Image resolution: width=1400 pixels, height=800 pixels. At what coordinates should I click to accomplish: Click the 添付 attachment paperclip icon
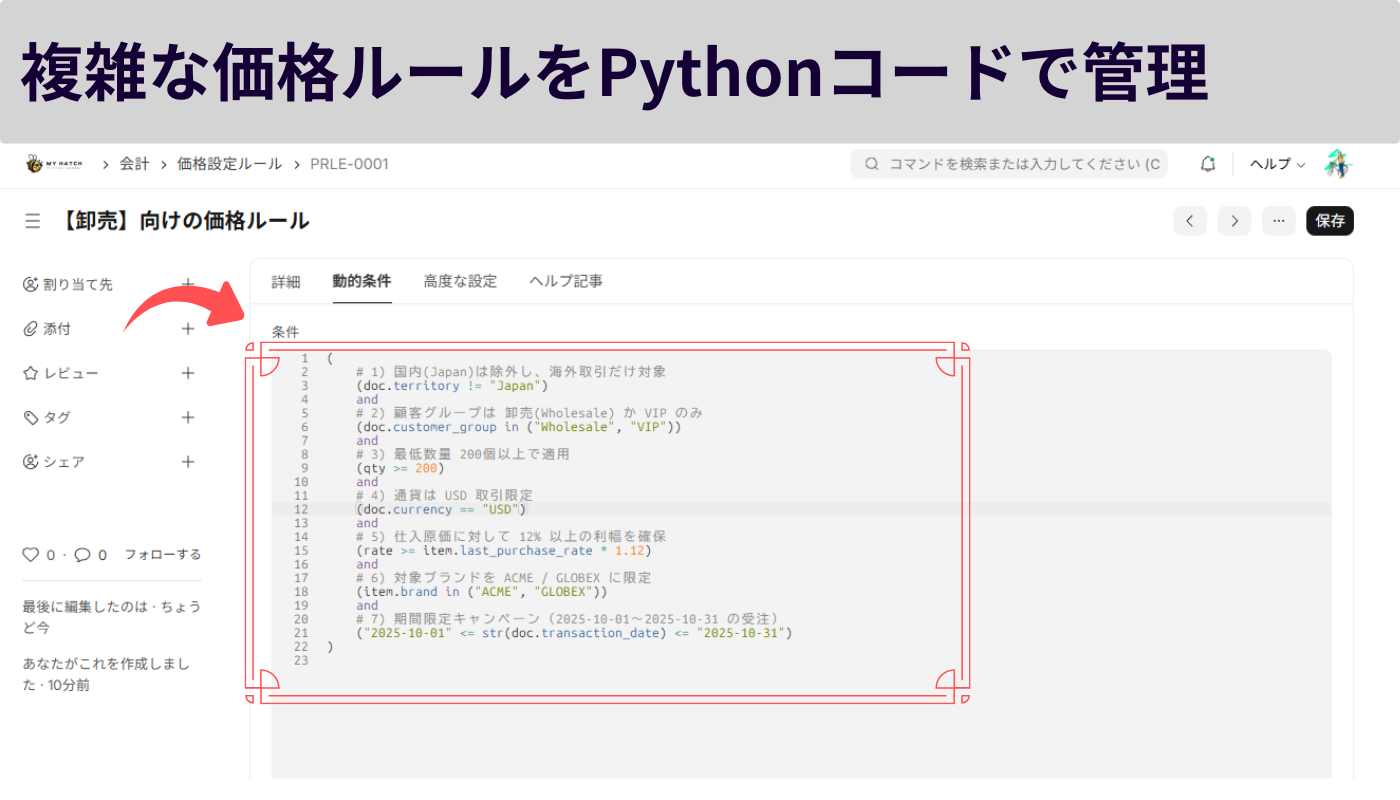[x=31, y=328]
